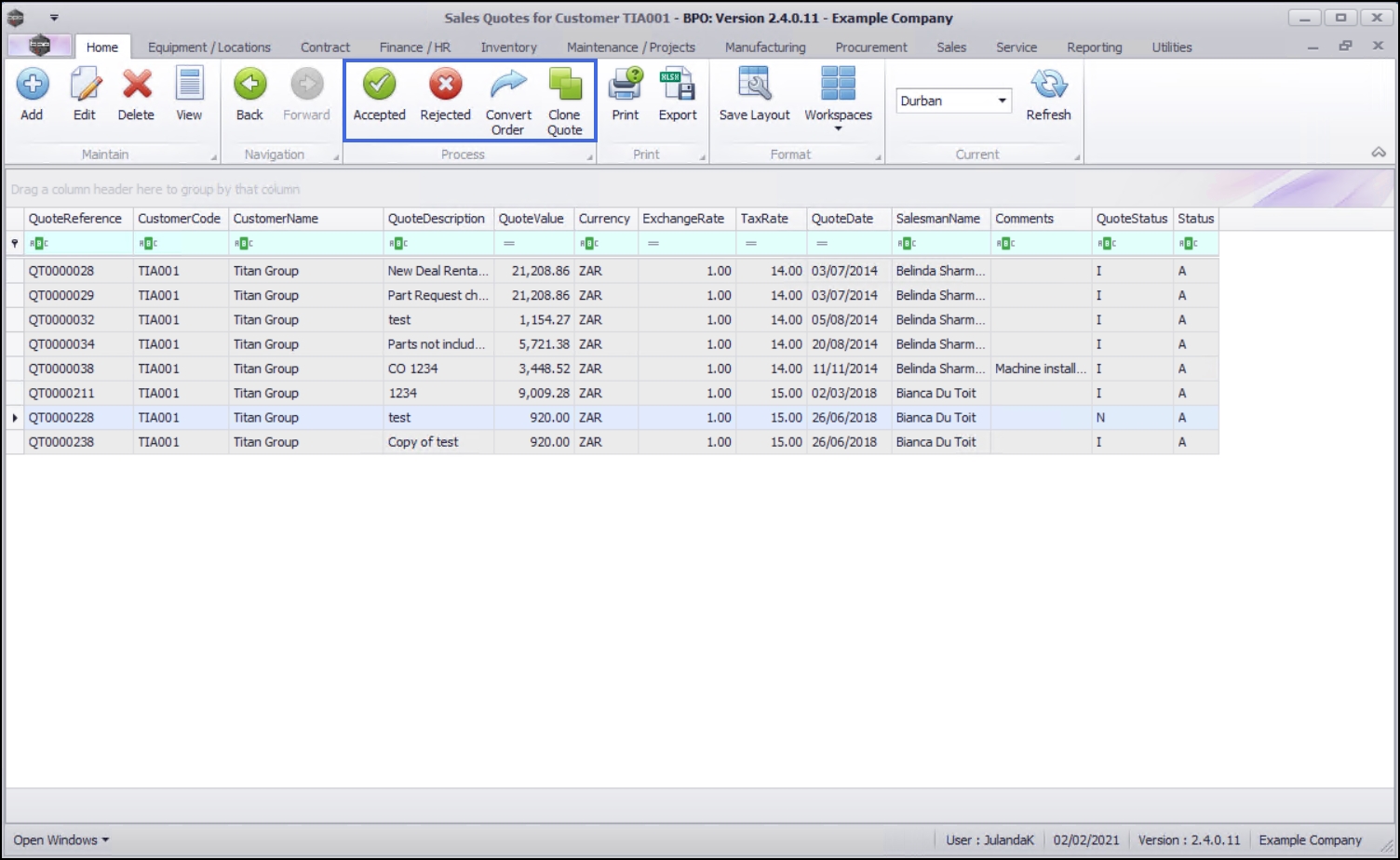Open the Equipment / Locations tab
This screenshot has height=860, width=1400.
(x=209, y=47)
